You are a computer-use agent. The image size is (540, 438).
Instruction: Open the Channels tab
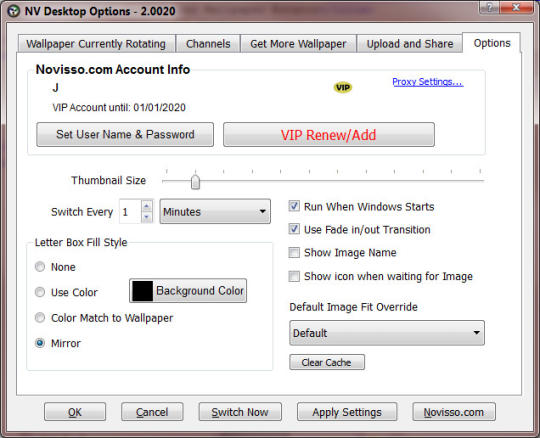pyautogui.click(x=208, y=44)
